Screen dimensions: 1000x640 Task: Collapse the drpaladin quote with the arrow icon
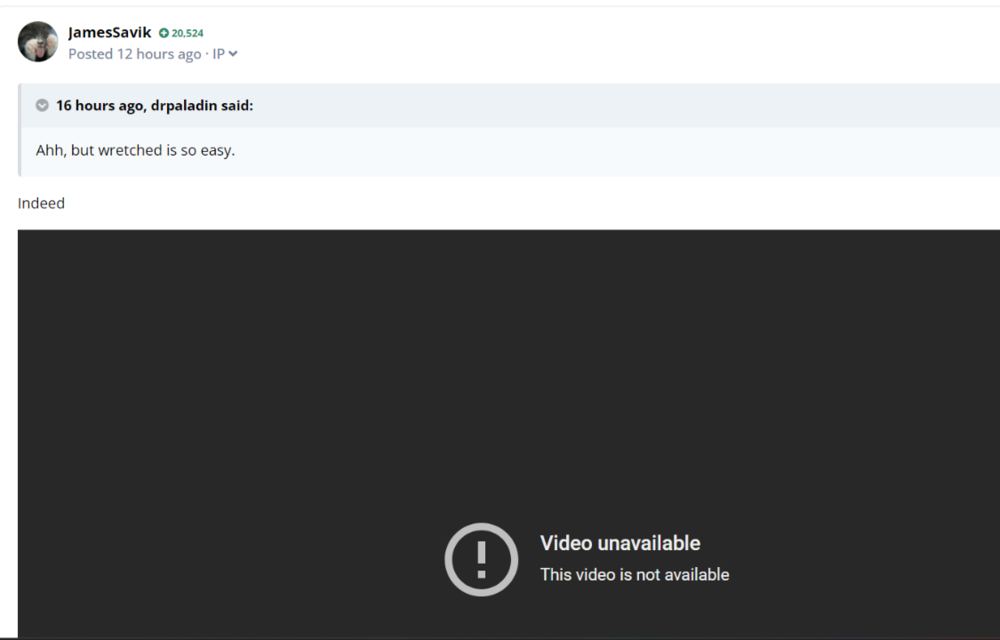42,105
